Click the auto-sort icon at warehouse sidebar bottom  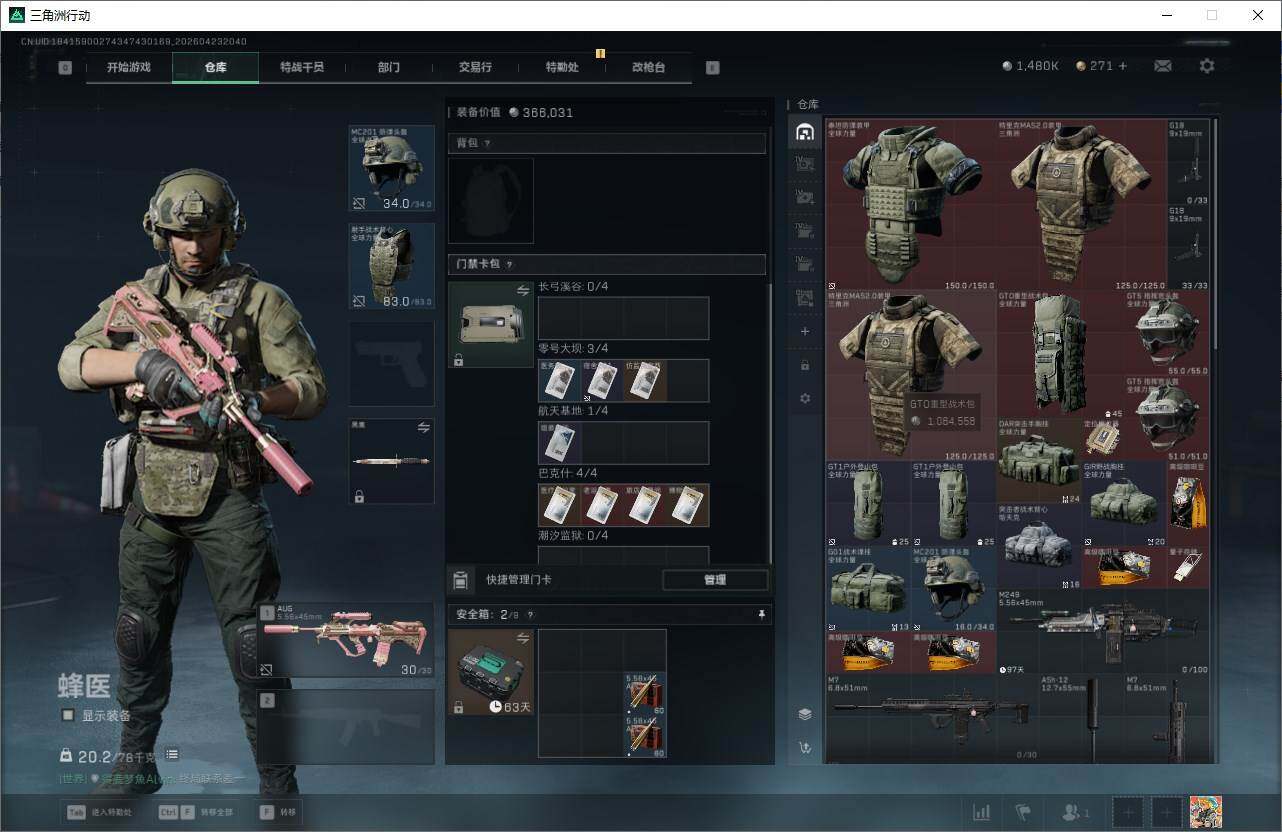coord(805,747)
